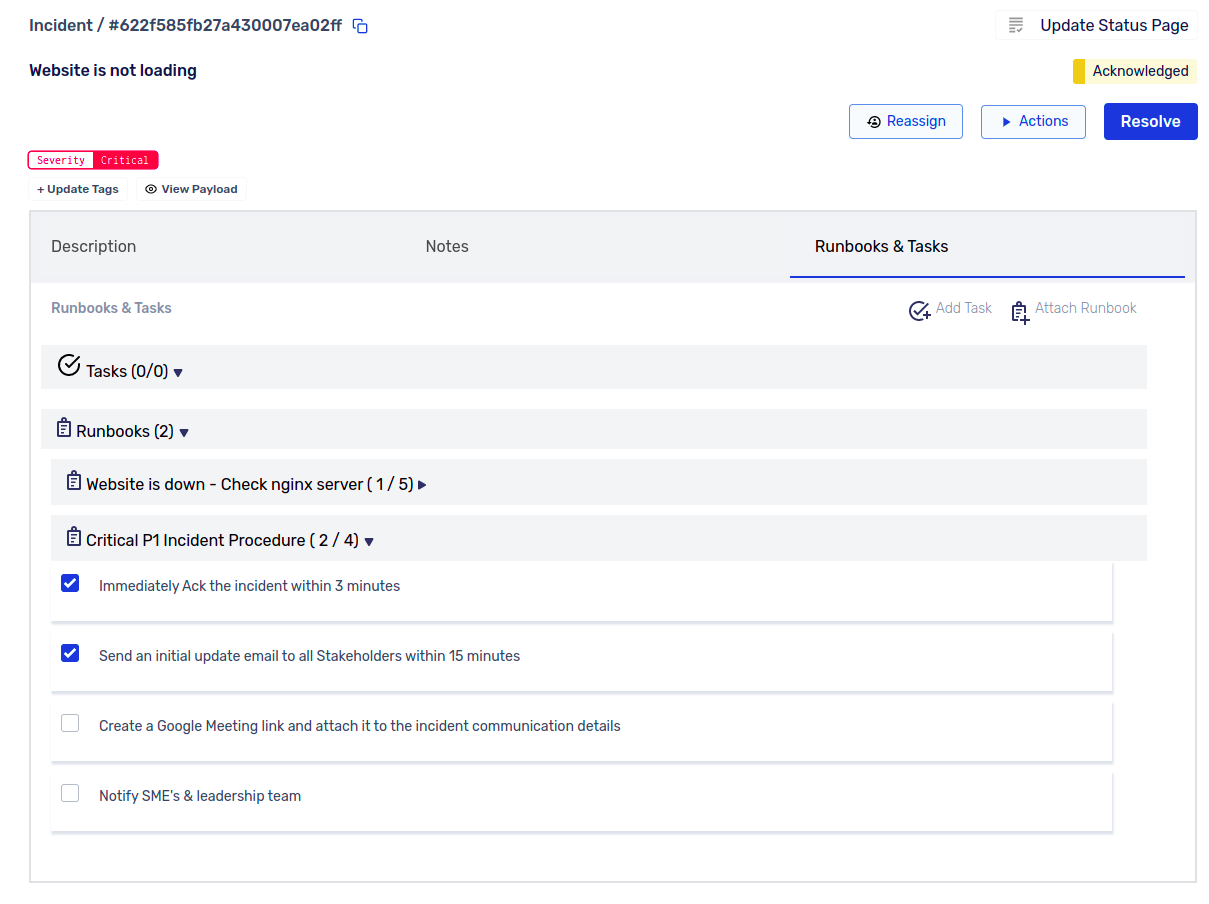Click the play triangle icon in Actions
This screenshot has height=904, width=1209.
click(x=1006, y=122)
